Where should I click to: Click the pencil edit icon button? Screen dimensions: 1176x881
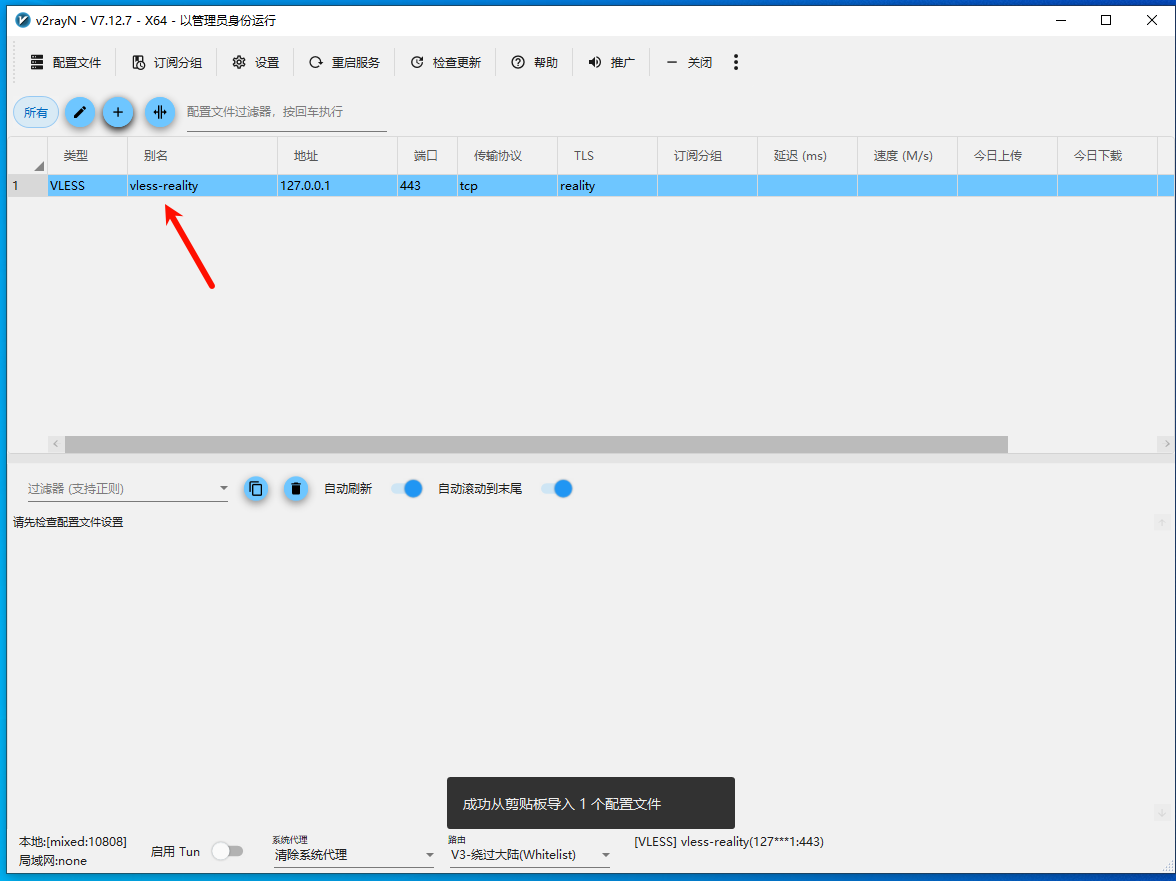coord(80,112)
